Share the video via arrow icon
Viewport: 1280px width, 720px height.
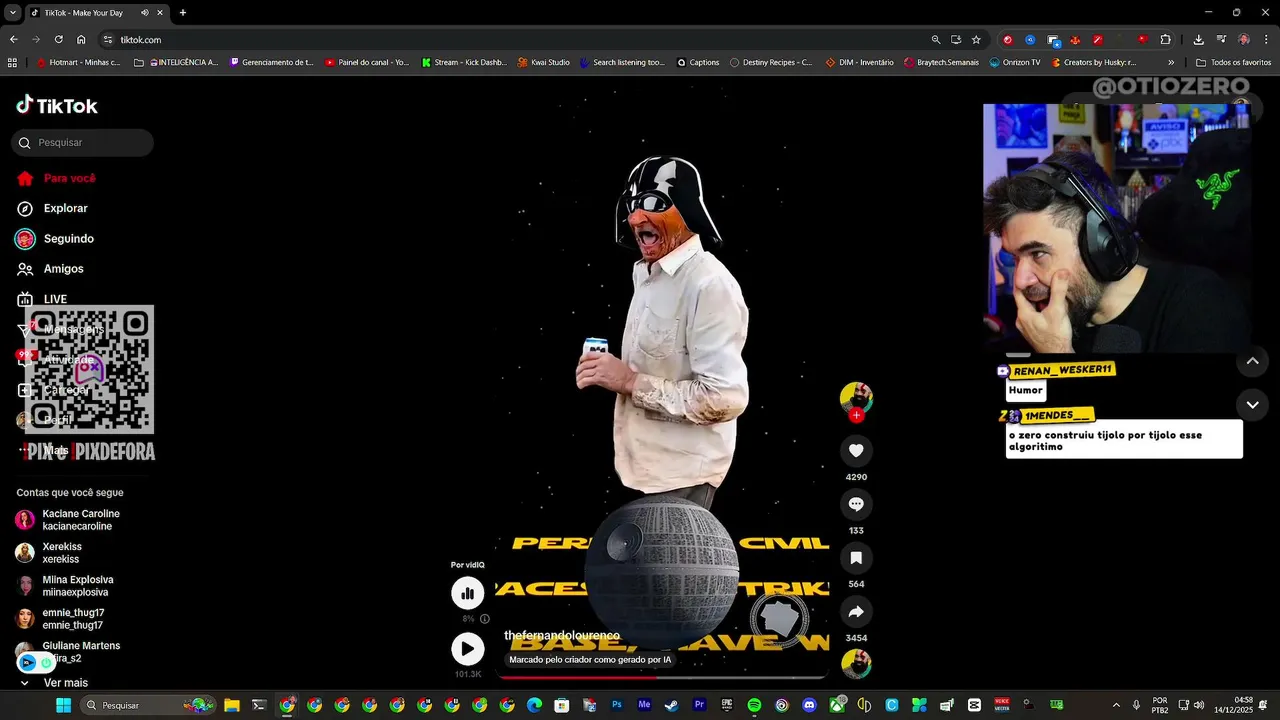tap(856, 611)
